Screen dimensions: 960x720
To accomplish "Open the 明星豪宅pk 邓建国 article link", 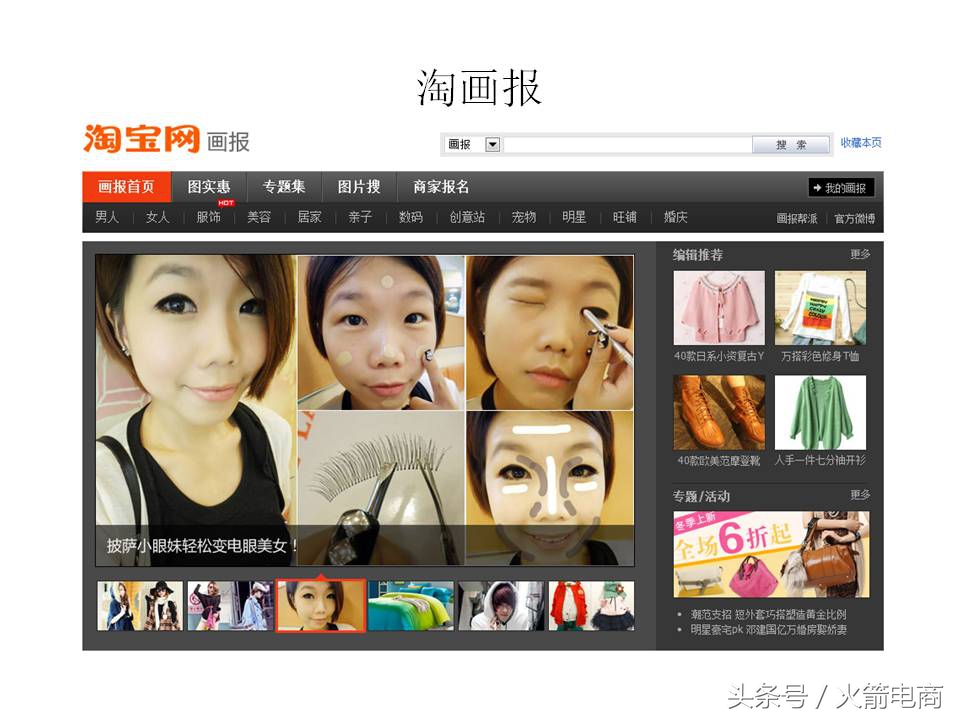I will [768, 629].
